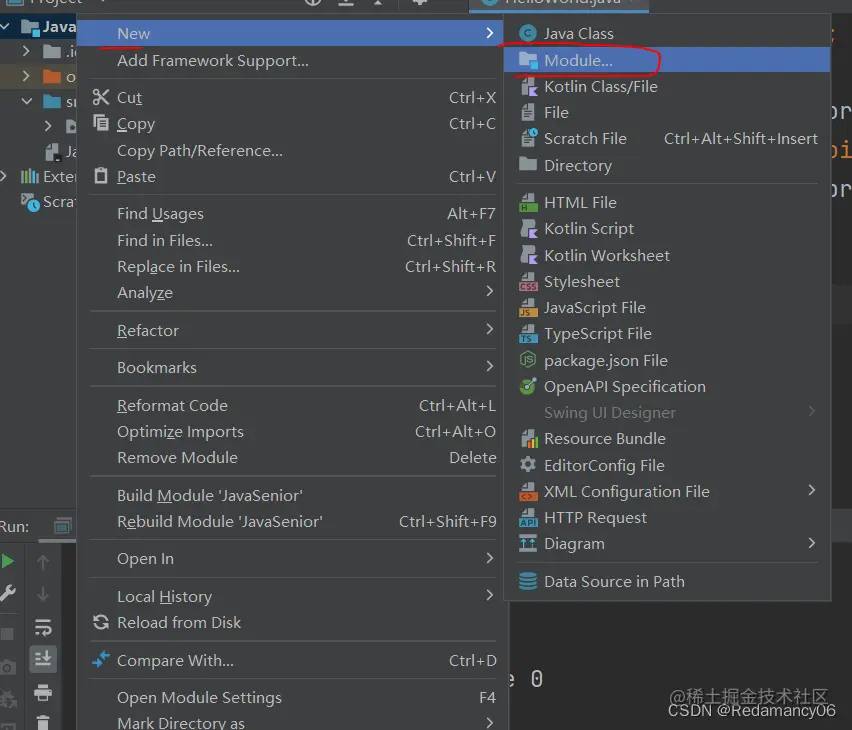Screen dimensions: 852x730
Task: Click the Scratch File icon
Action: pyautogui.click(x=529, y=138)
